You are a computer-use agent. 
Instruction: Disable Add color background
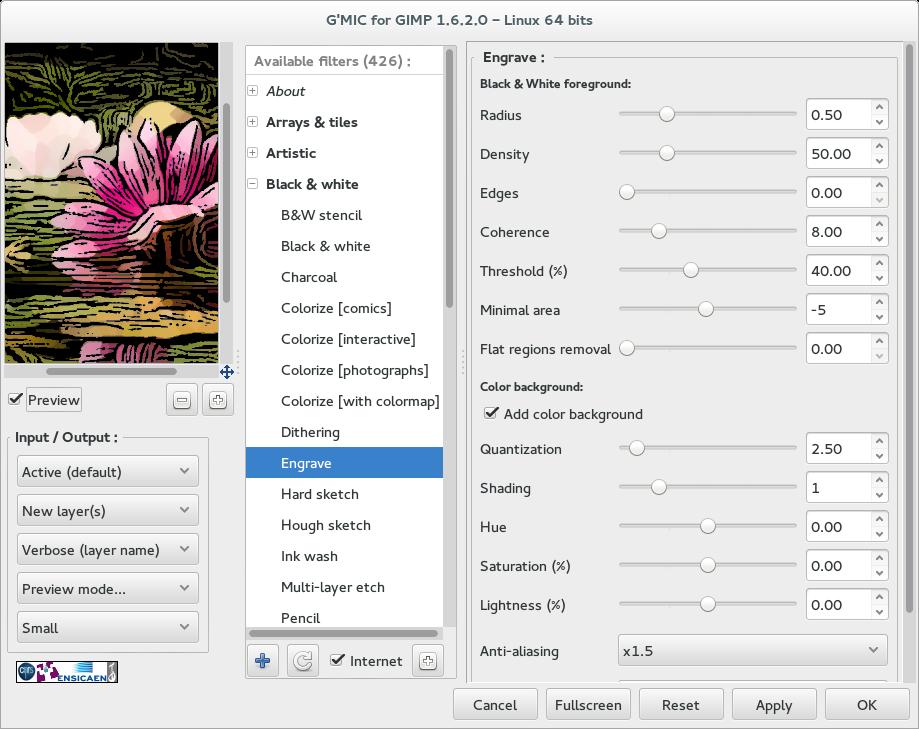[x=491, y=414]
